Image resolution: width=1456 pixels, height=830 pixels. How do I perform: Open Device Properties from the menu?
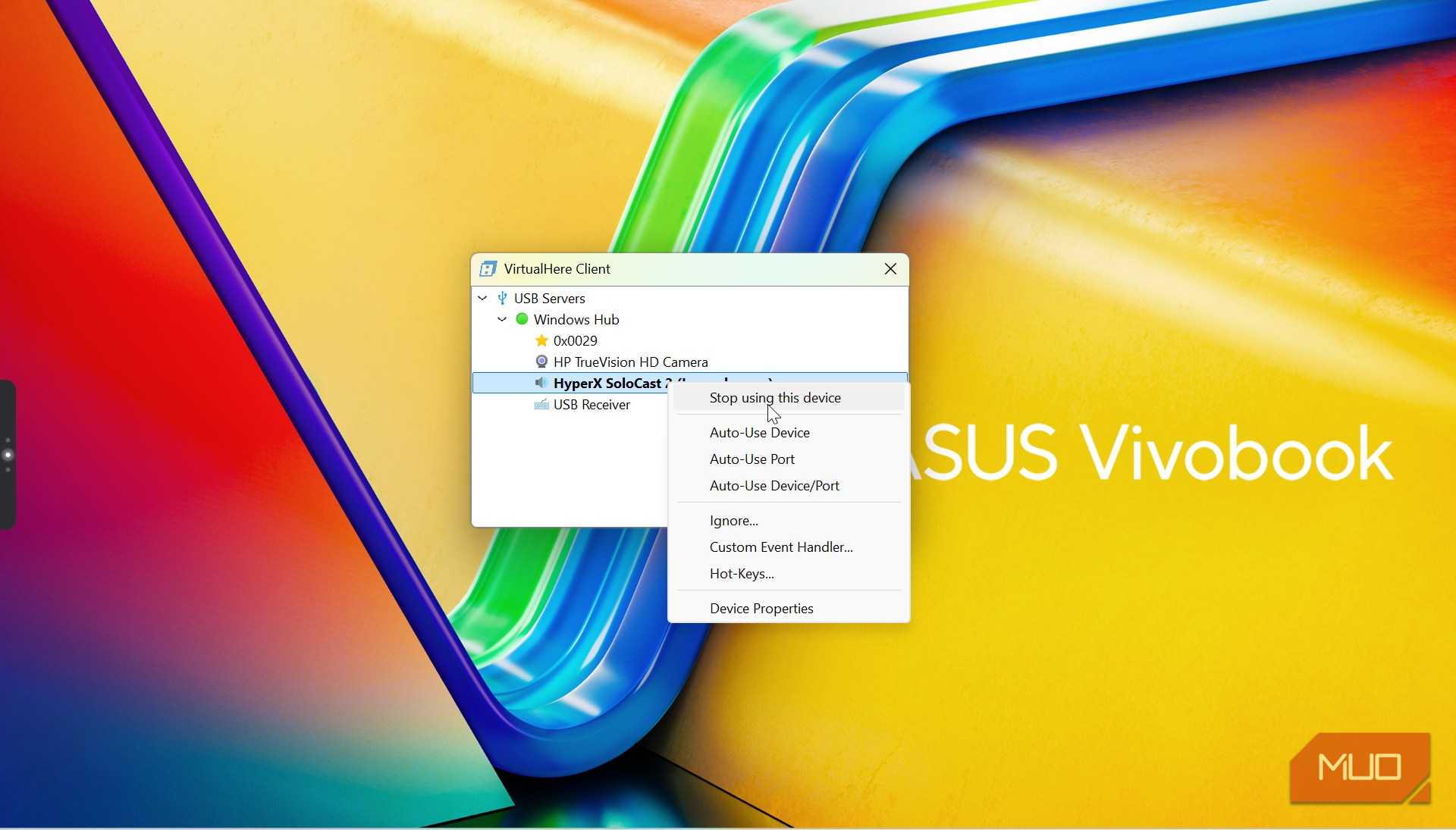point(789,609)
